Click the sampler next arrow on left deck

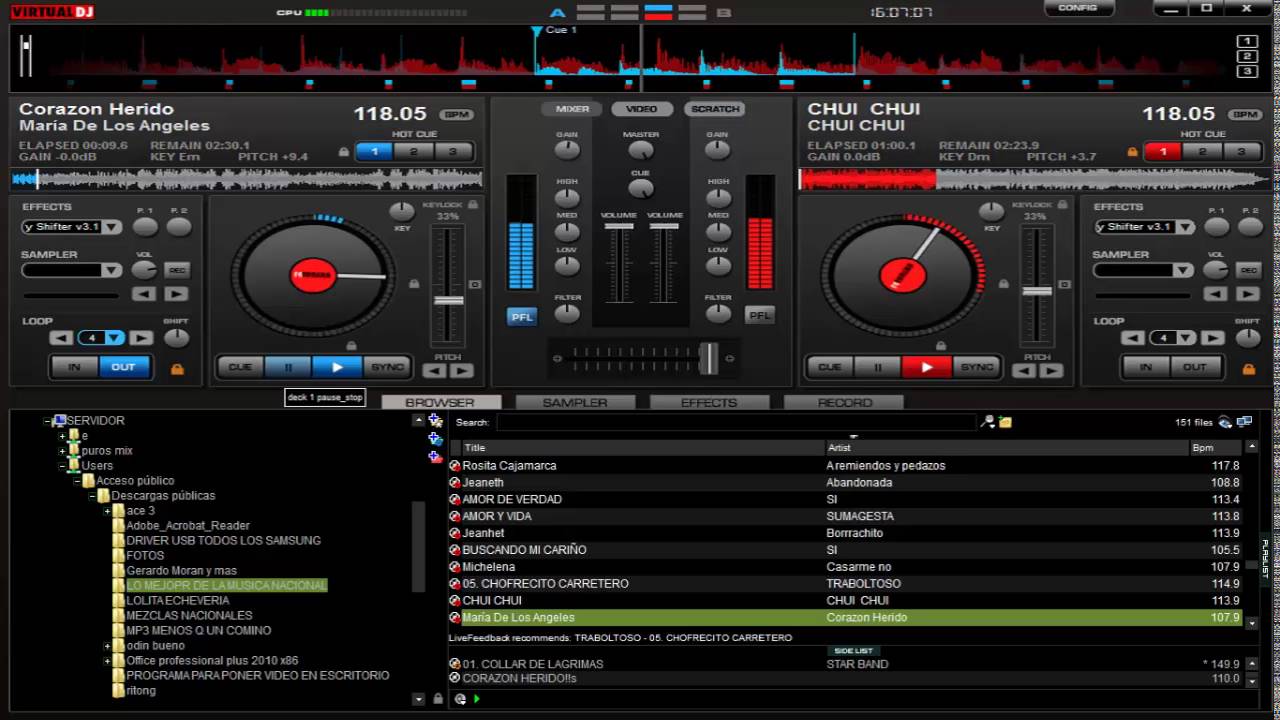click(x=176, y=293)
